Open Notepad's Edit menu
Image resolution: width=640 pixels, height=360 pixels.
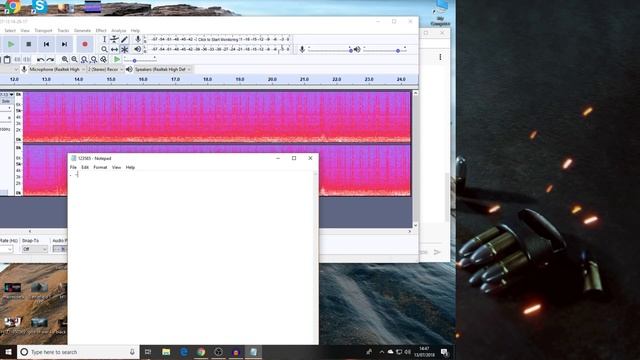point(85,167)
